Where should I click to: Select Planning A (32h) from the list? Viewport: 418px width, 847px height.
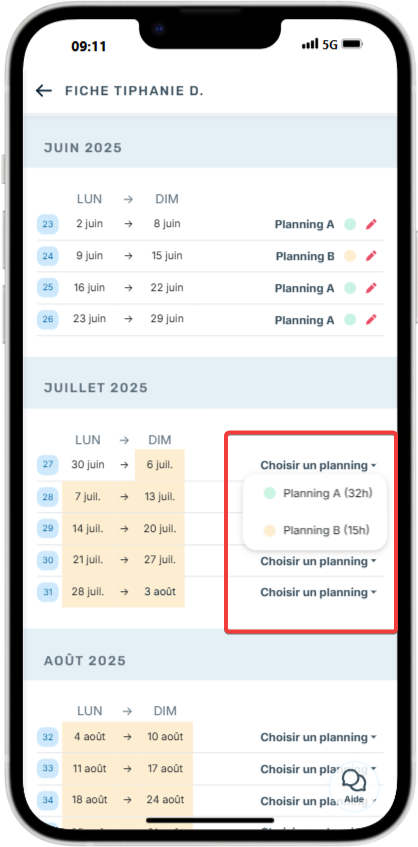pos(318,493)
